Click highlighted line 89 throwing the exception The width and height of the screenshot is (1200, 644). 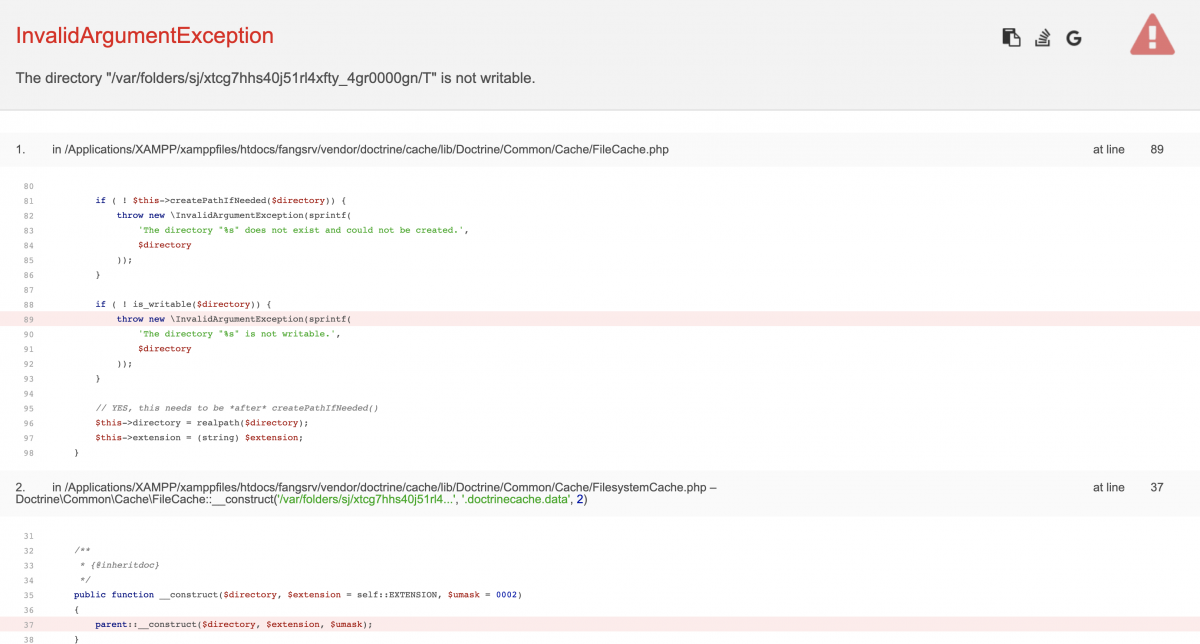pos(234,319)
